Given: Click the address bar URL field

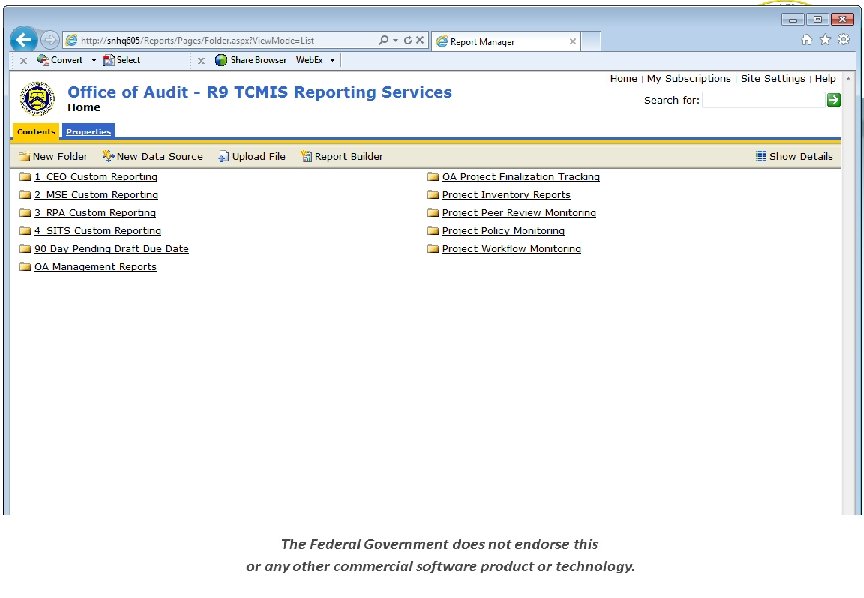Looking at the screenshot, I should pos(220,40).
